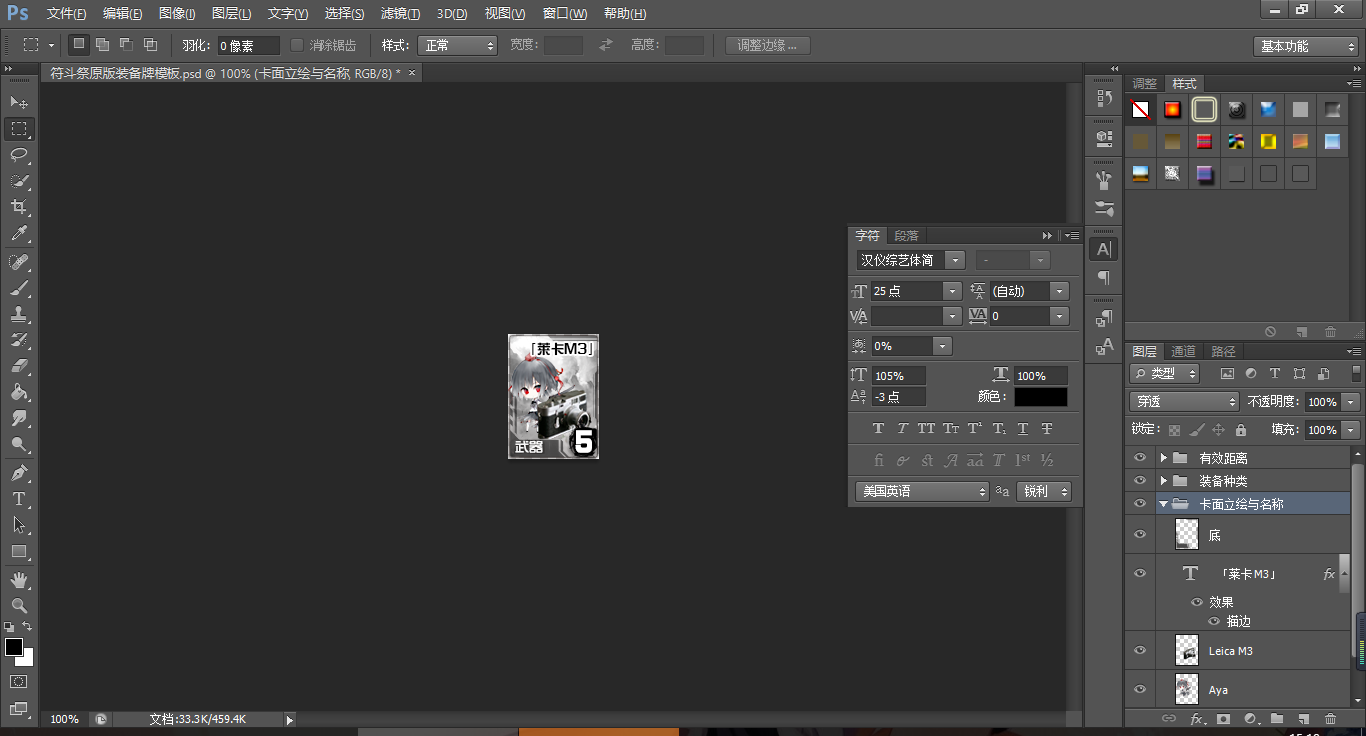Image resolution: width=1366 pixels, height=736 pixels.
Task: Switch to the 调整 tab
Action: click(1145, 84)
